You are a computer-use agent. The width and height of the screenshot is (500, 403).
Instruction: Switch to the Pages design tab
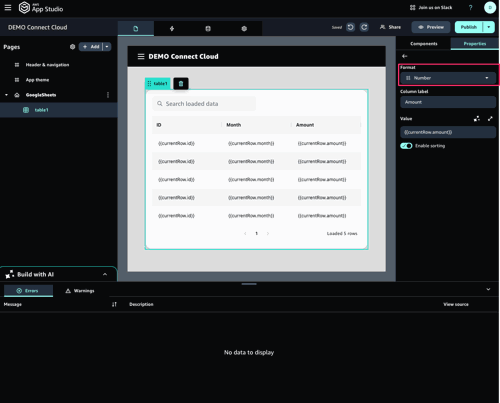(x=136, y=28)
